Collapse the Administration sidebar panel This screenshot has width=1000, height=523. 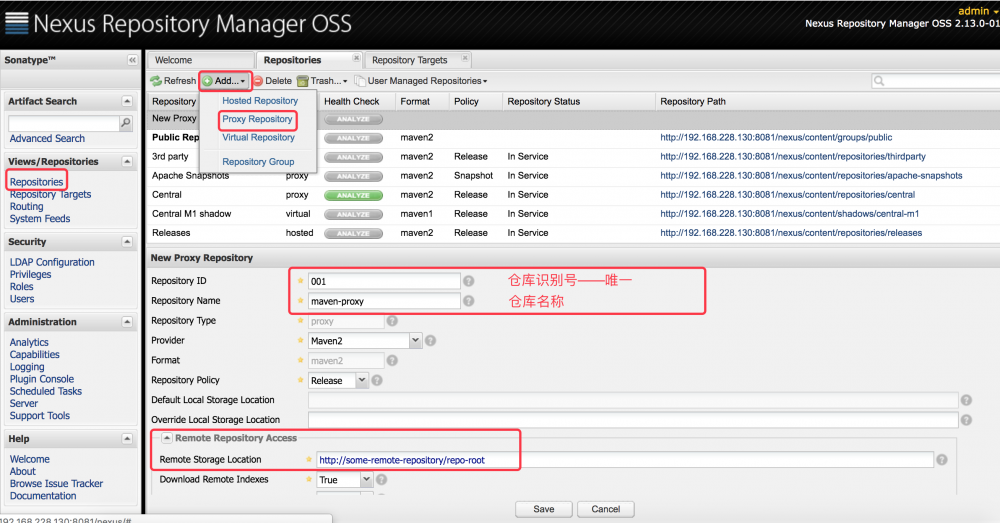click(x=127, y=322)
